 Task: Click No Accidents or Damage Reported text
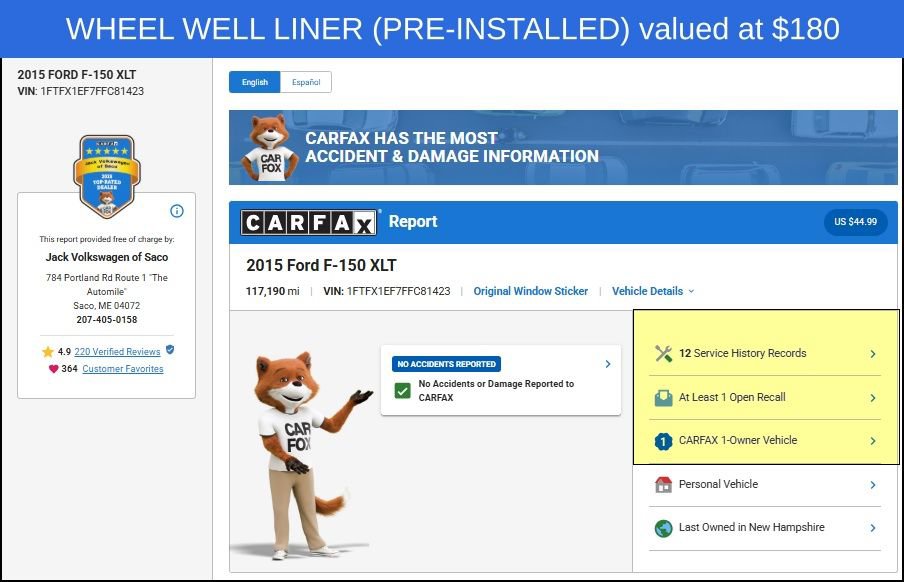click(x=496, y=390)
